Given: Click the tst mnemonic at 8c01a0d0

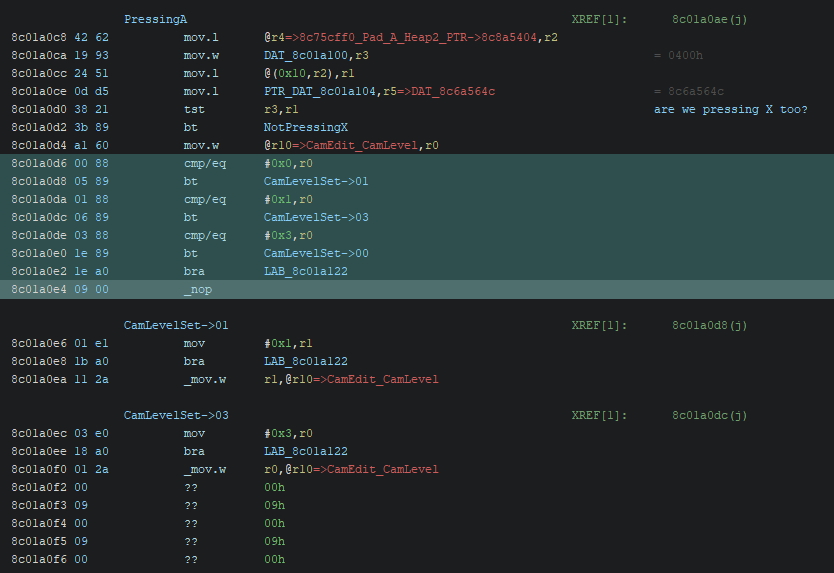Looking at the screenshot, I should (194, 109).
